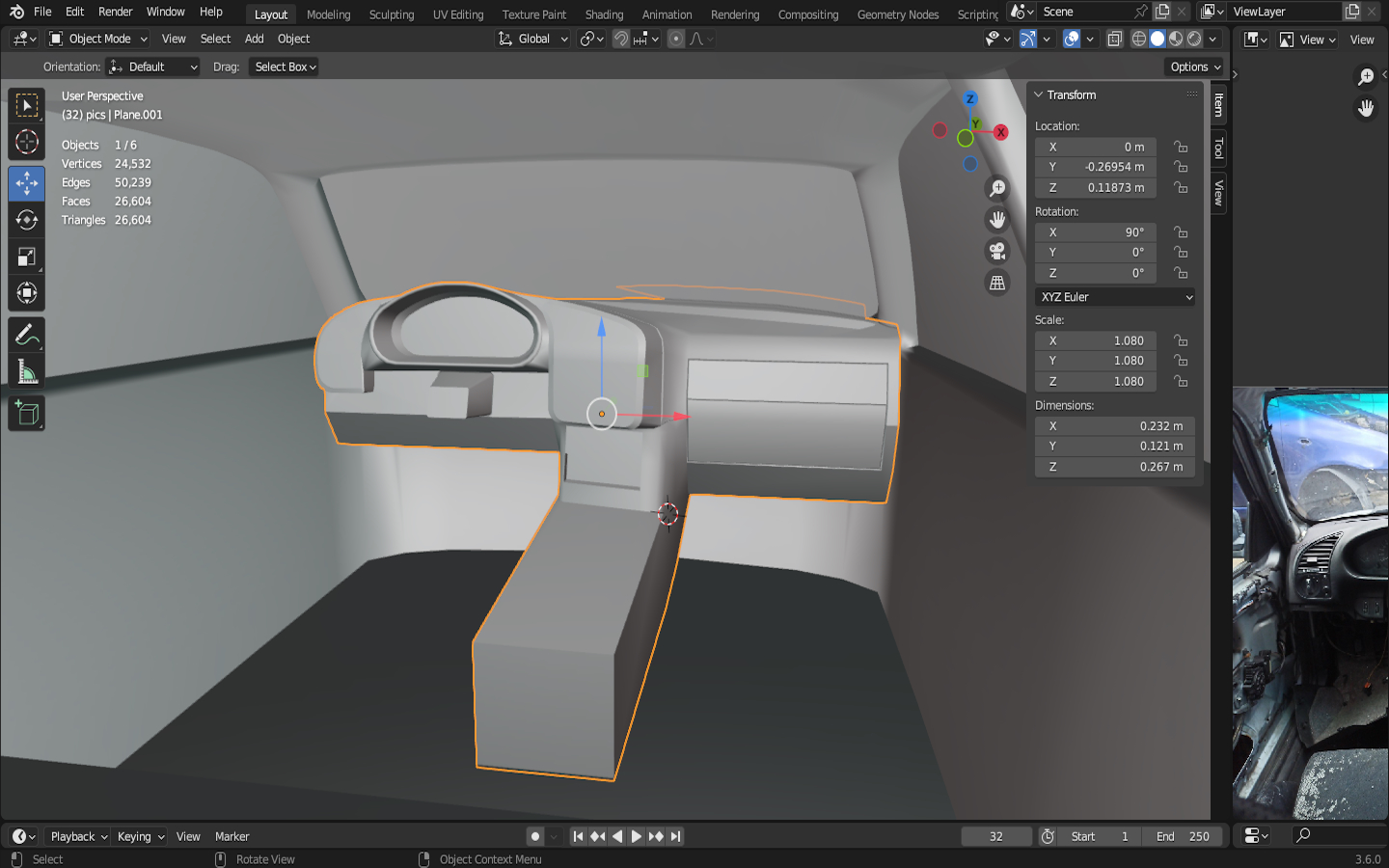Toggle snapping magnet in the viewport header
This screenshot has width=1389, height=868.
coord(621,39)
